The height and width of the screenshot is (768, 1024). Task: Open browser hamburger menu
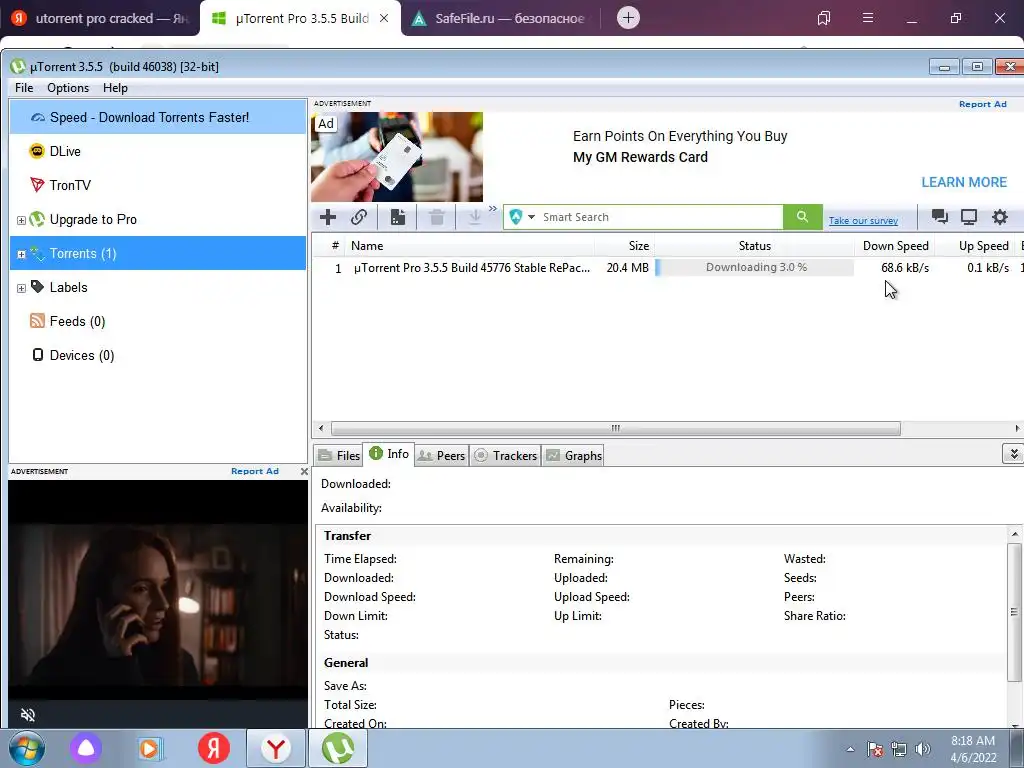click(868, 18)
